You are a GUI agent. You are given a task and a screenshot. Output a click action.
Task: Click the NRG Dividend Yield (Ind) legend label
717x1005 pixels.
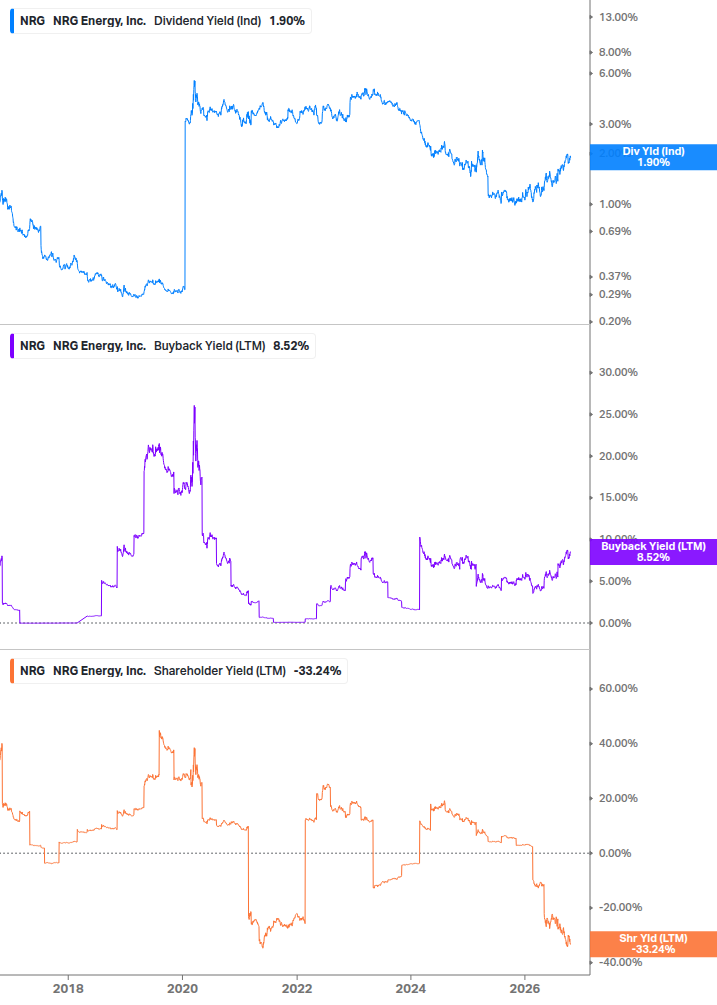point(161,21)
